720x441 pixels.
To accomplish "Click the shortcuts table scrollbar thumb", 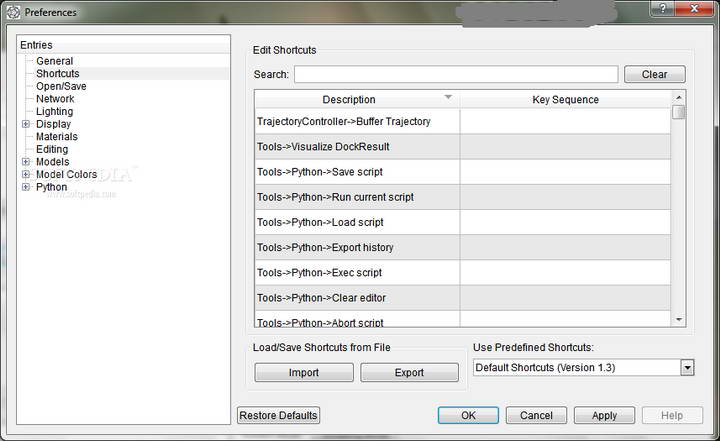I will pyautogui.click(x=679, y=112).
